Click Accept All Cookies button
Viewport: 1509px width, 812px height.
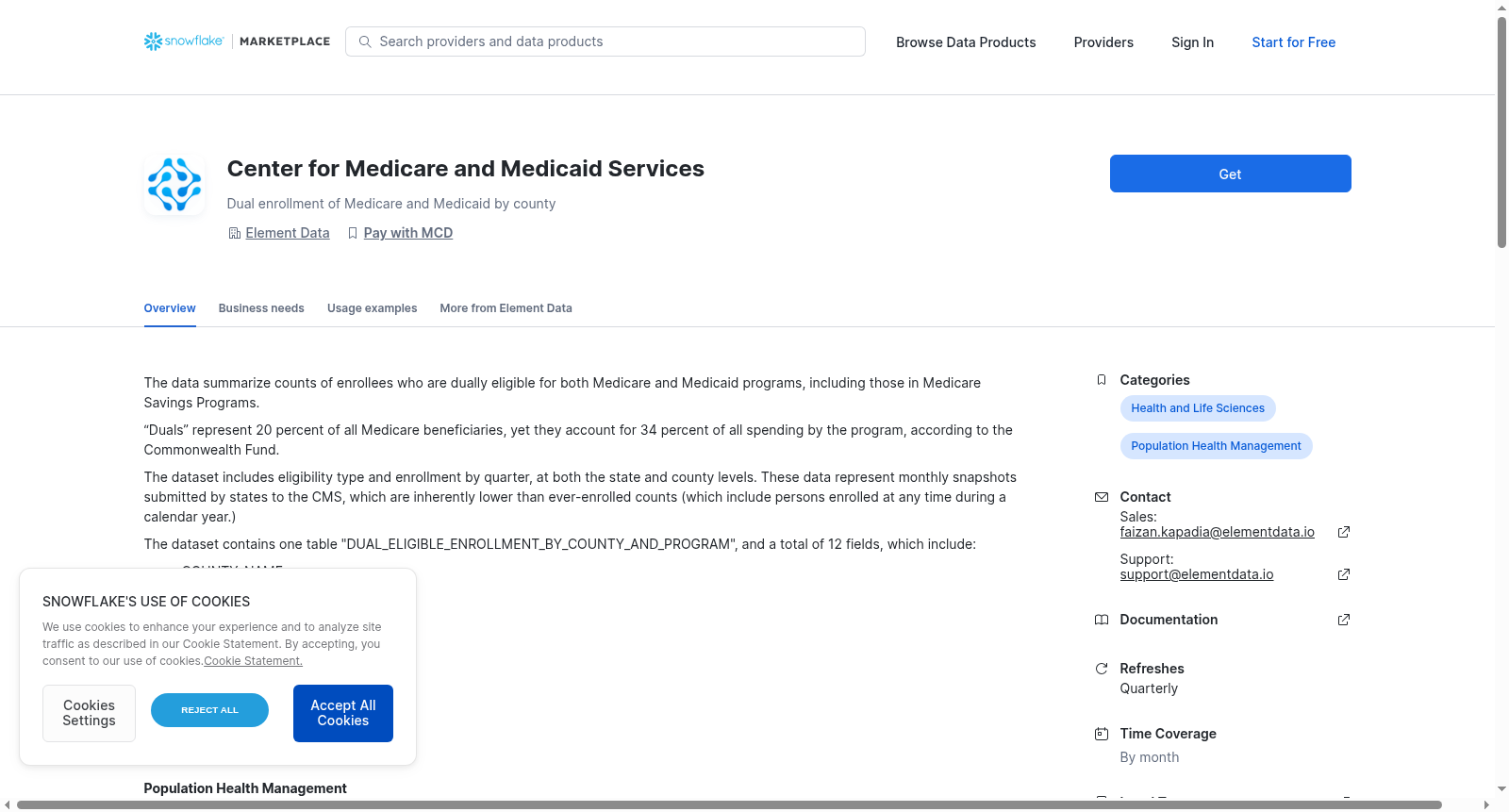click(343, 713)
